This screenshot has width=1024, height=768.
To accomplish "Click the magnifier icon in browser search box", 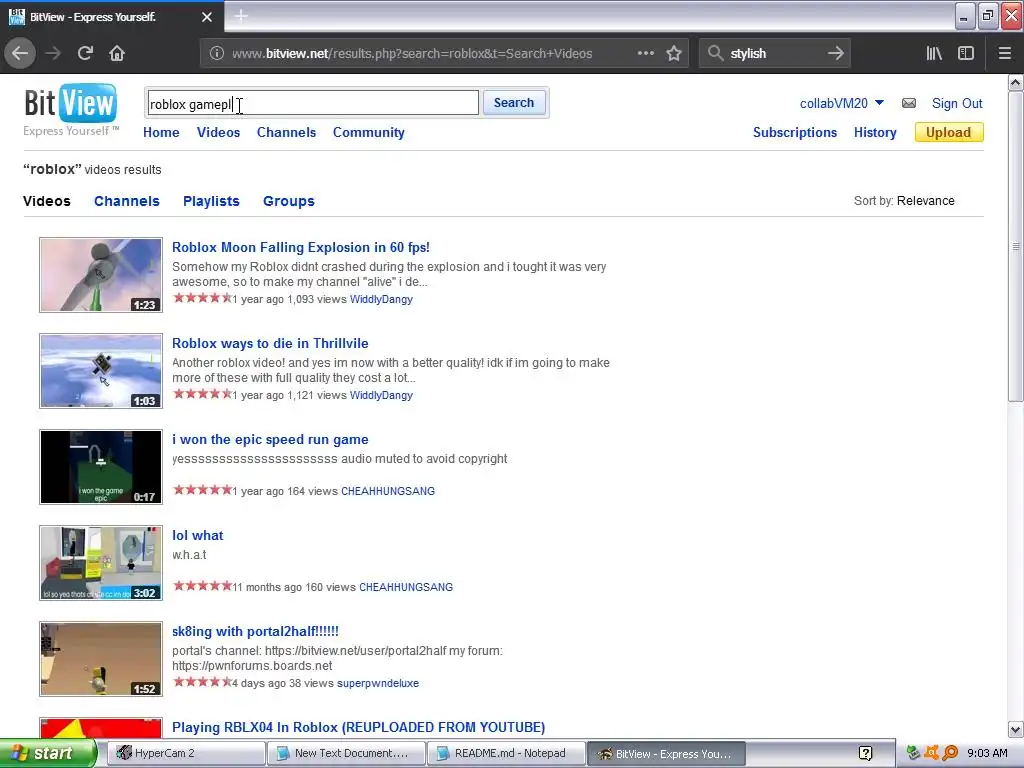I will pyautogui.click(x=716, y=54).
